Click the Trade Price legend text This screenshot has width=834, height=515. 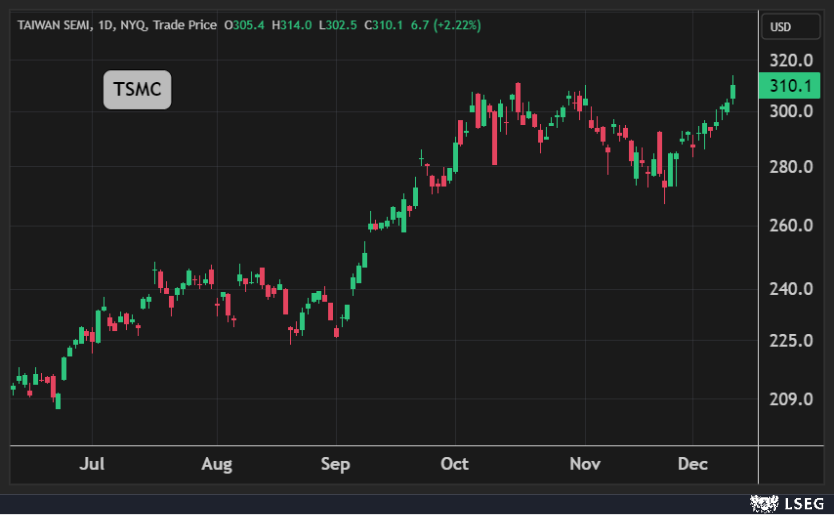pyautogui.click(x=185, y=25)
